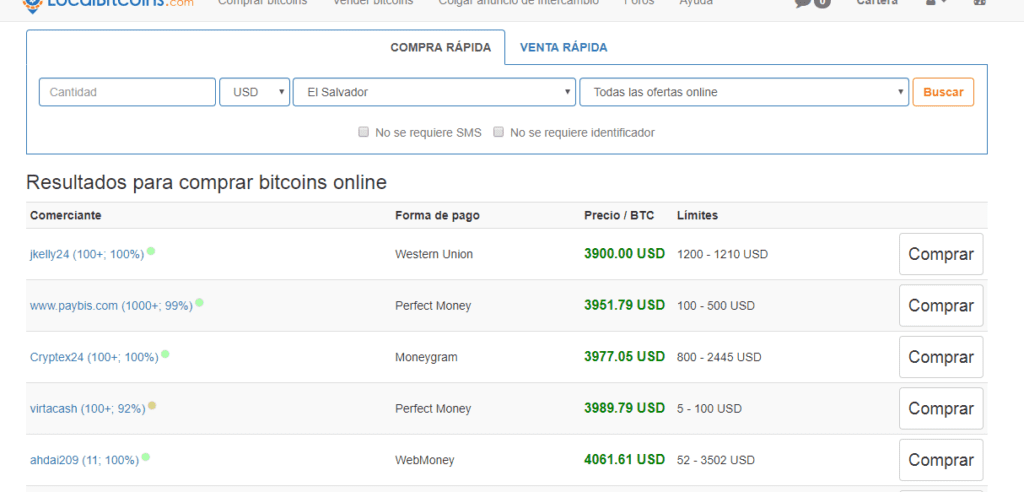Click www.paybis.com's green online status dot

tap(199, 303)
